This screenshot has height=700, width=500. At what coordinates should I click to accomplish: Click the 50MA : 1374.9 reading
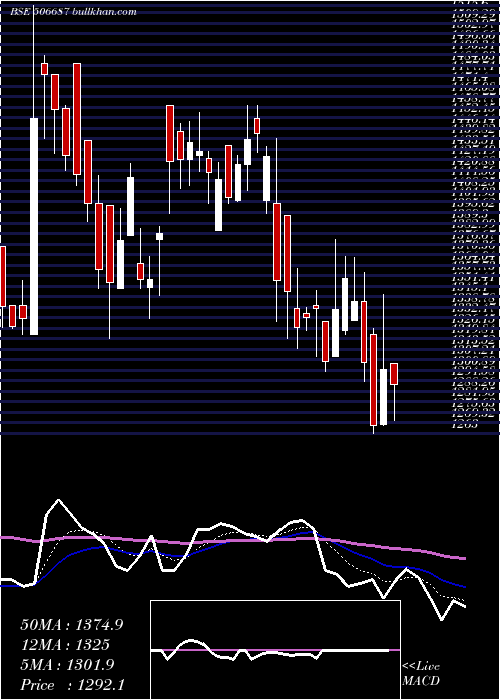(x=72, y=625)
